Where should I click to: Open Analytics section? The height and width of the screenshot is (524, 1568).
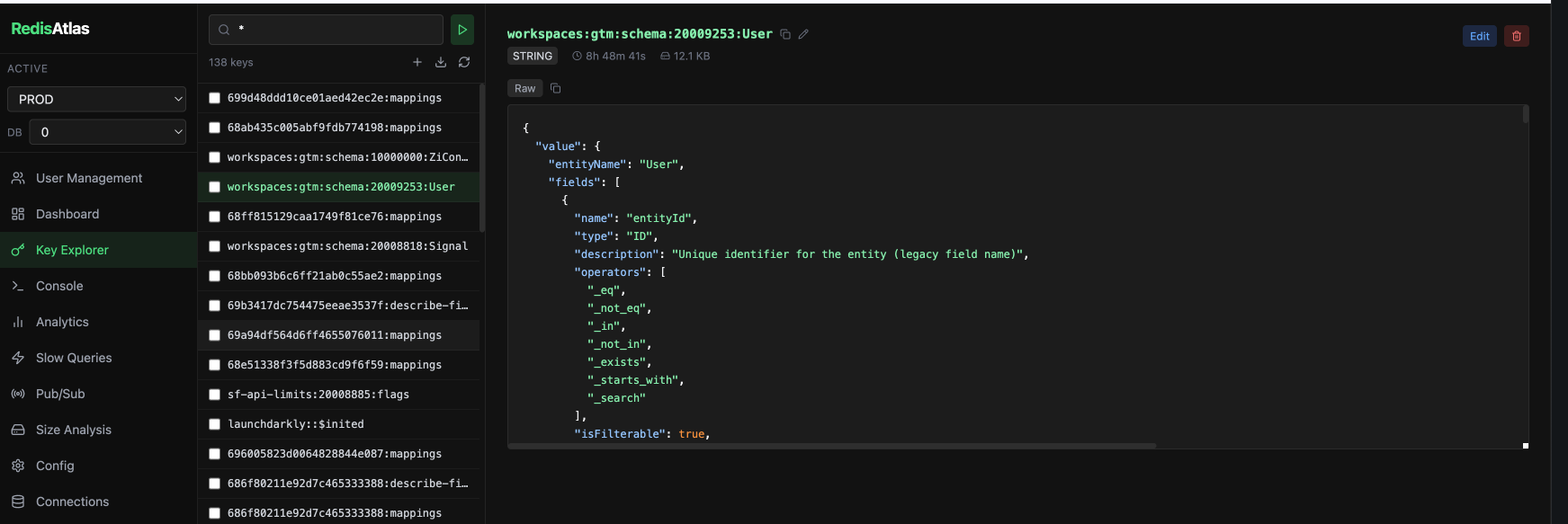(98, 322)
